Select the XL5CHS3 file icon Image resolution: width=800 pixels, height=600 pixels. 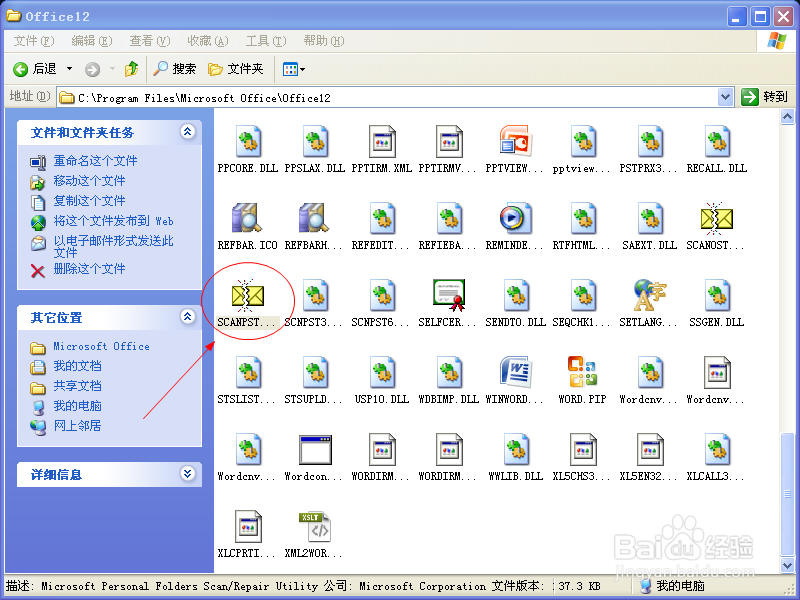(x=583, y=449)
